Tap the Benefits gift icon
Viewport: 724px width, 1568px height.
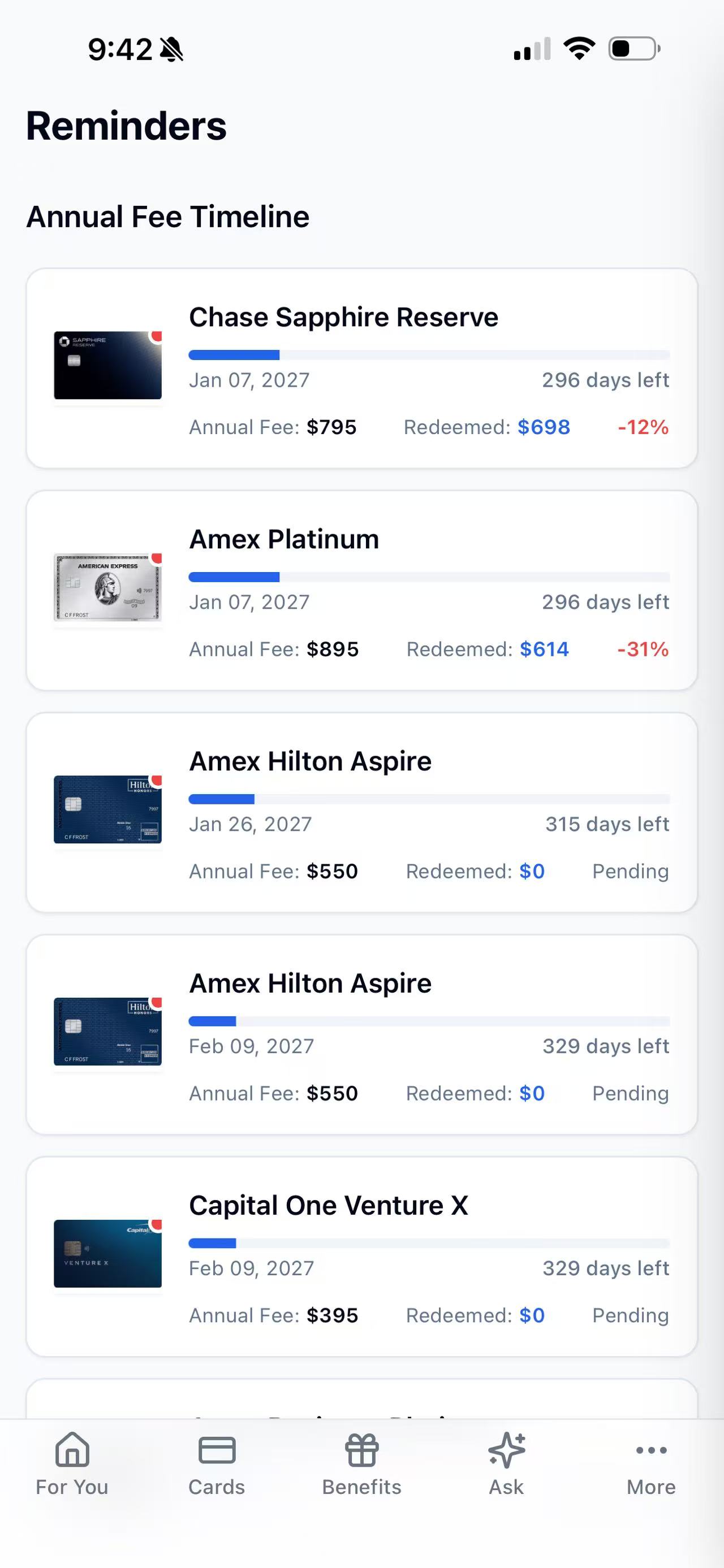coord(361,1449)
